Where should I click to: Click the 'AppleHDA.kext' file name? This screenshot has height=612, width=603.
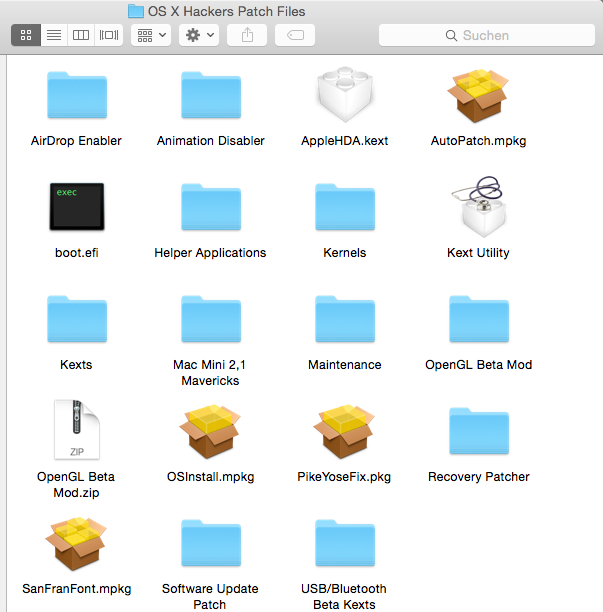345,141
